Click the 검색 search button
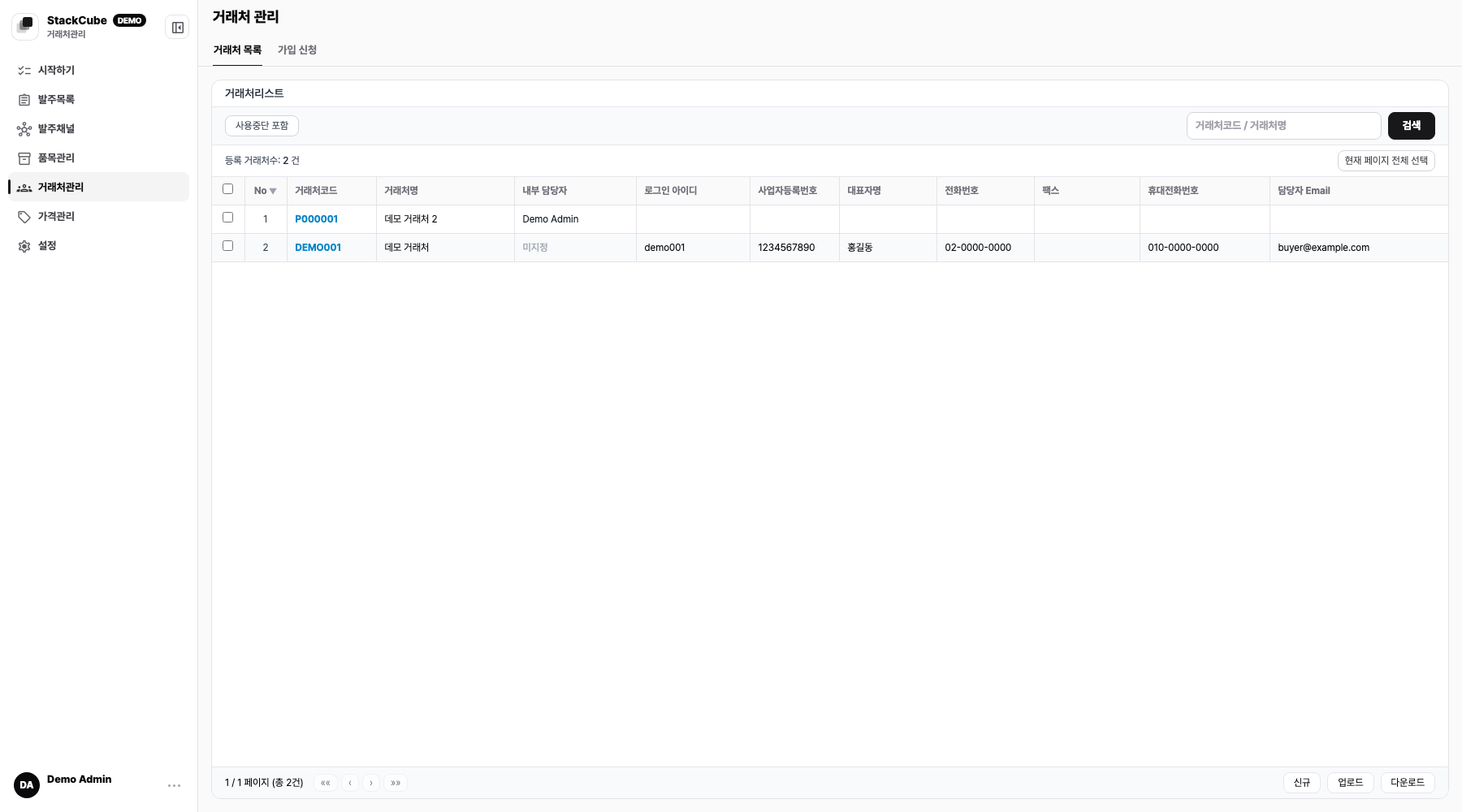This screenshot has width=1462, height=812. 1412,126
